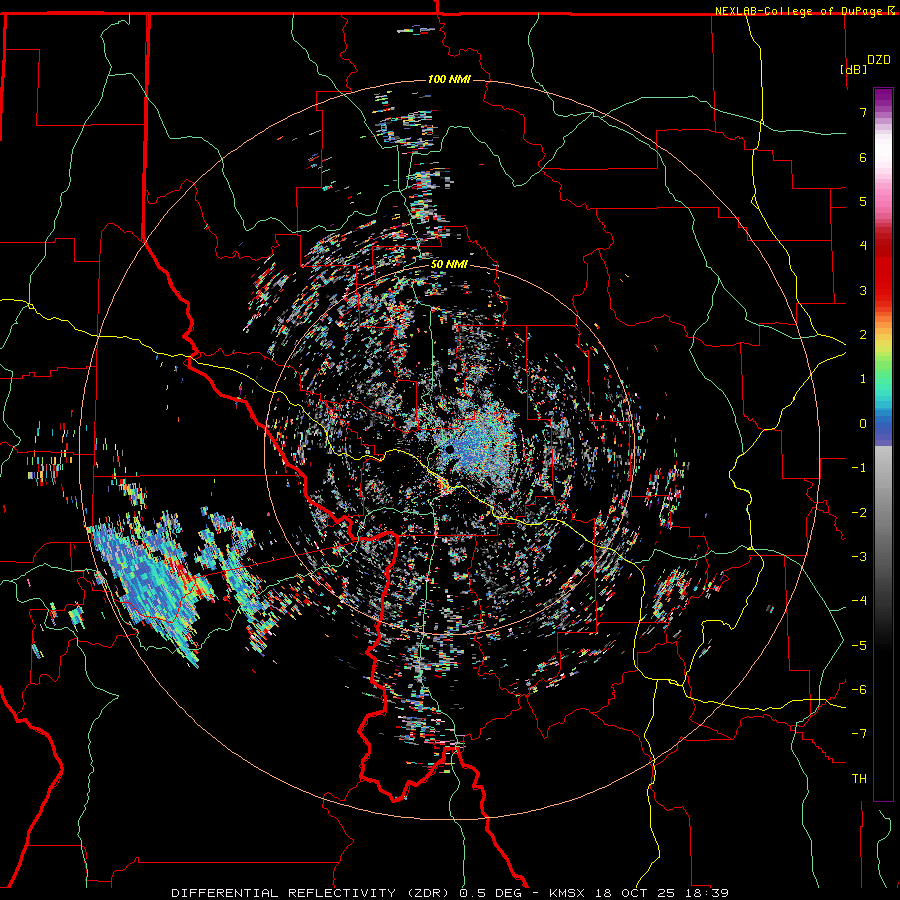The image size is (900, 900).
Task: Select the -7 value on color scale
Action: tap(859, 734)
